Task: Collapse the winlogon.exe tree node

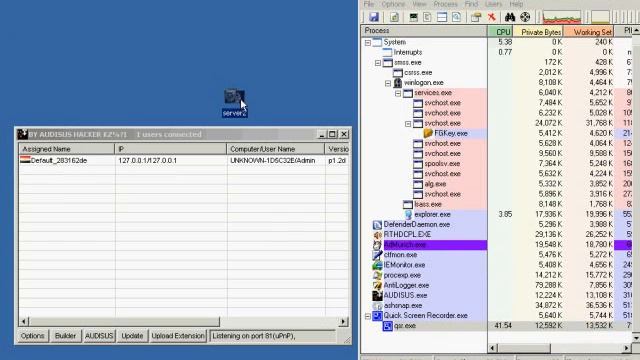Action: (388, 83)
